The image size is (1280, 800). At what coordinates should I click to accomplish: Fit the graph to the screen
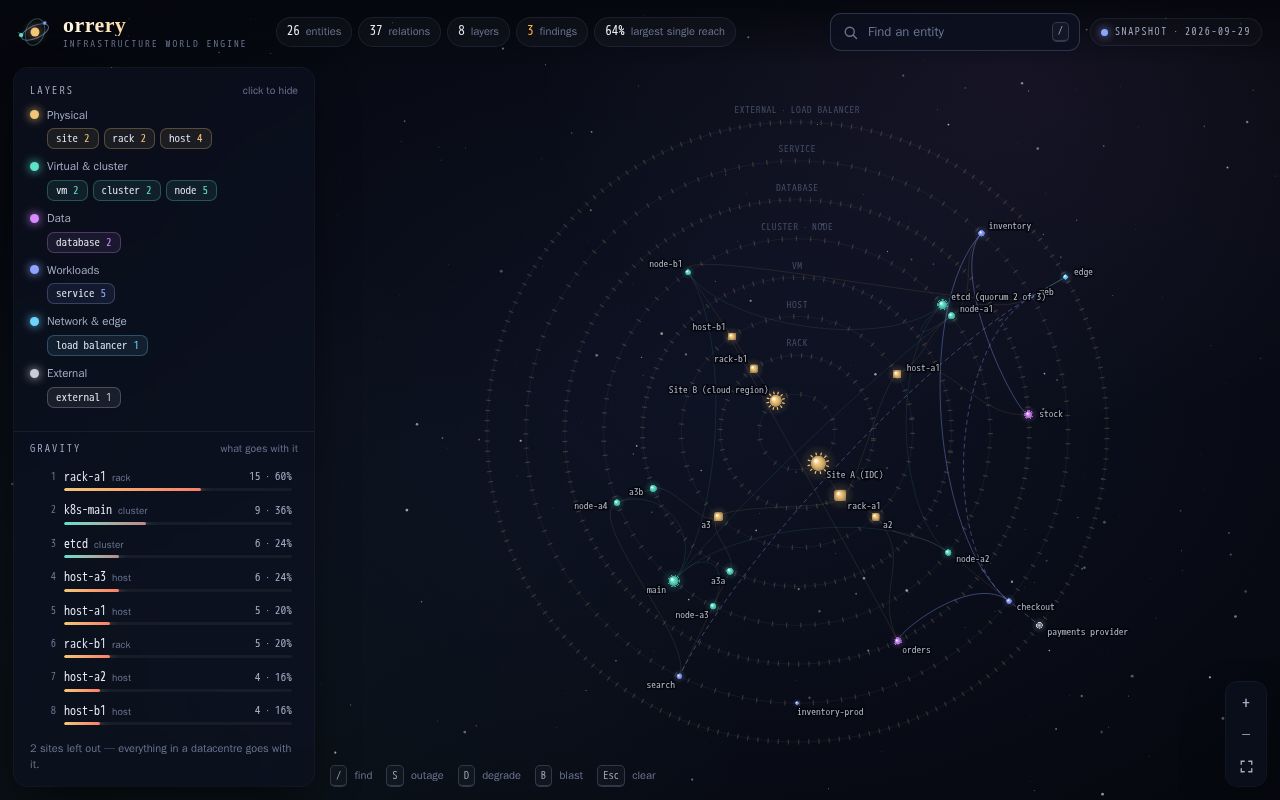tap(1246, 767)
